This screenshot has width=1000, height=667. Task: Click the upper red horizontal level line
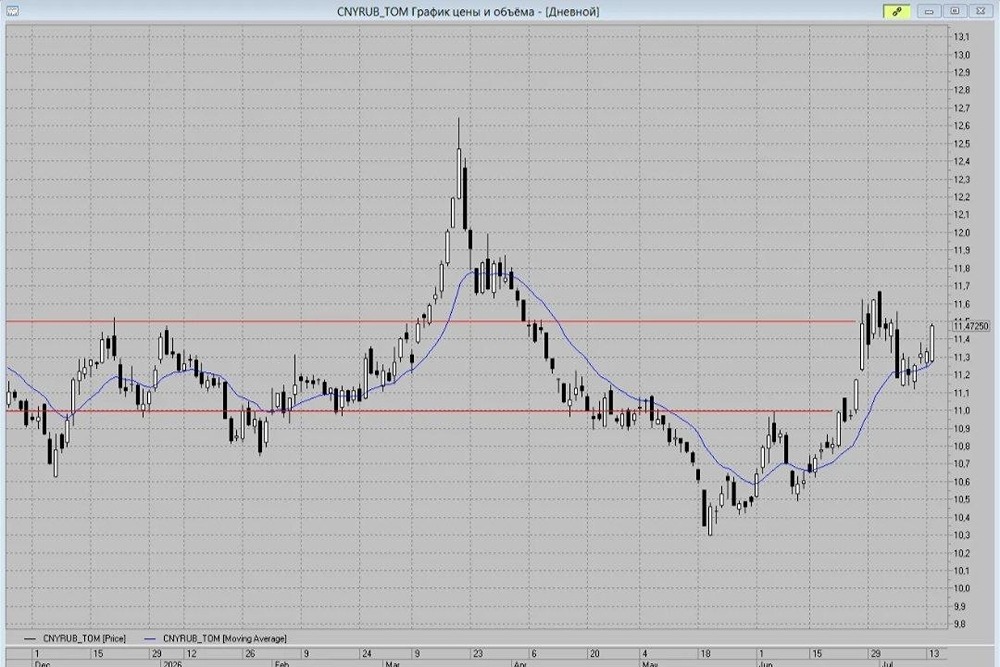tap(431, 321)
